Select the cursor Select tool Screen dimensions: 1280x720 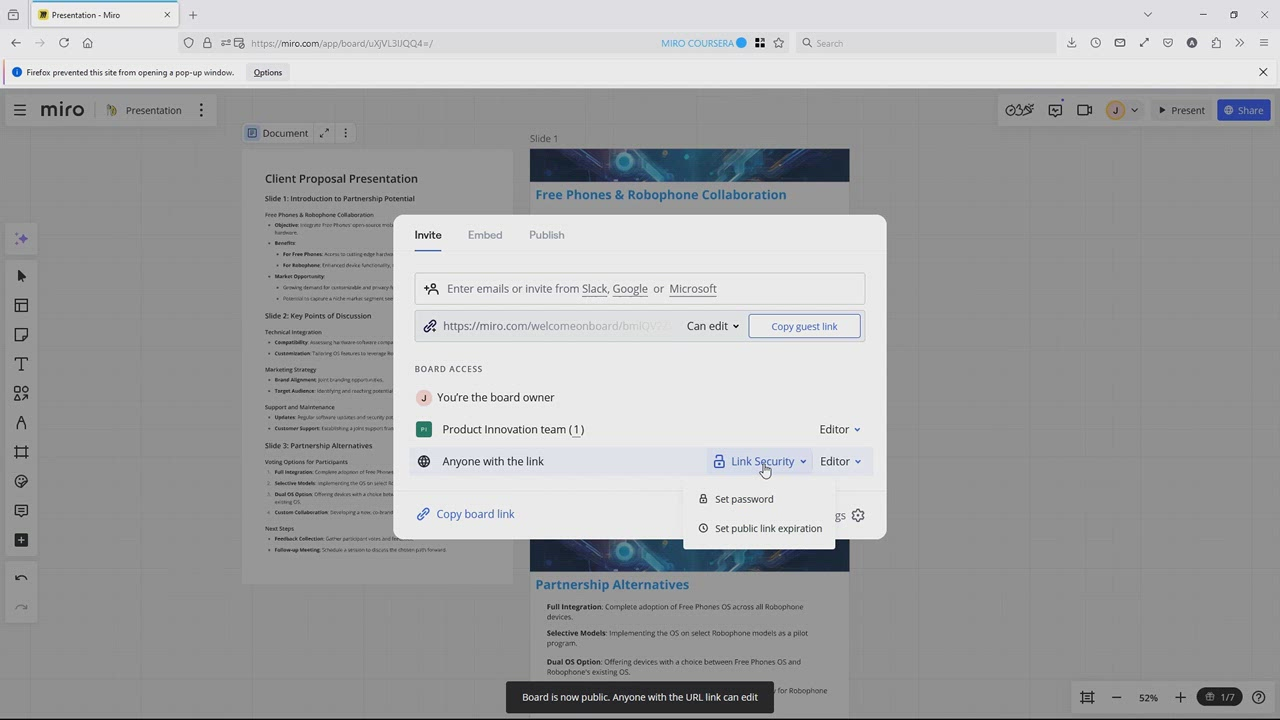tap(21, 276)
